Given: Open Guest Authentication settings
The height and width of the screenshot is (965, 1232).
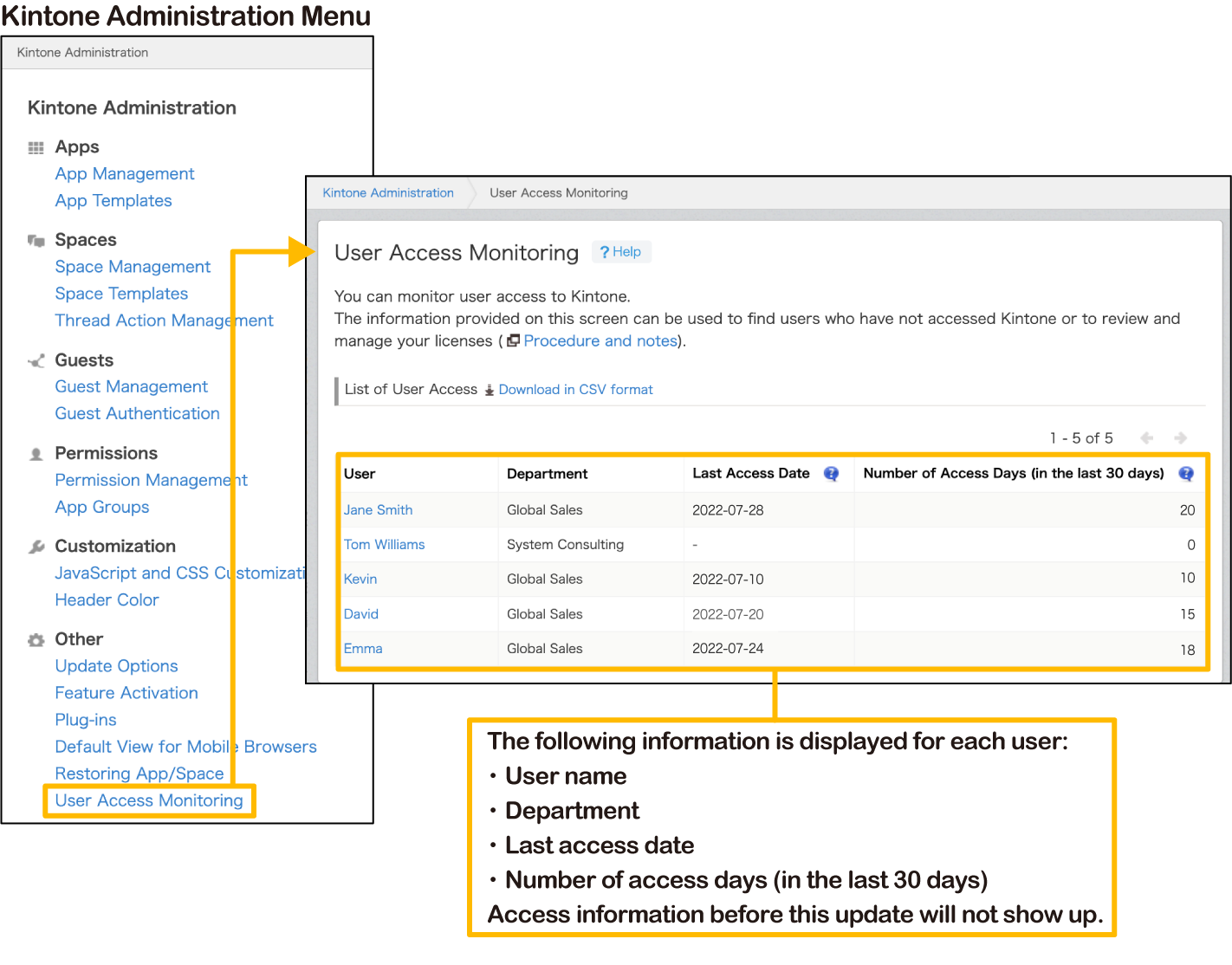Looking at the screenshot, I should tap(137, 414).
